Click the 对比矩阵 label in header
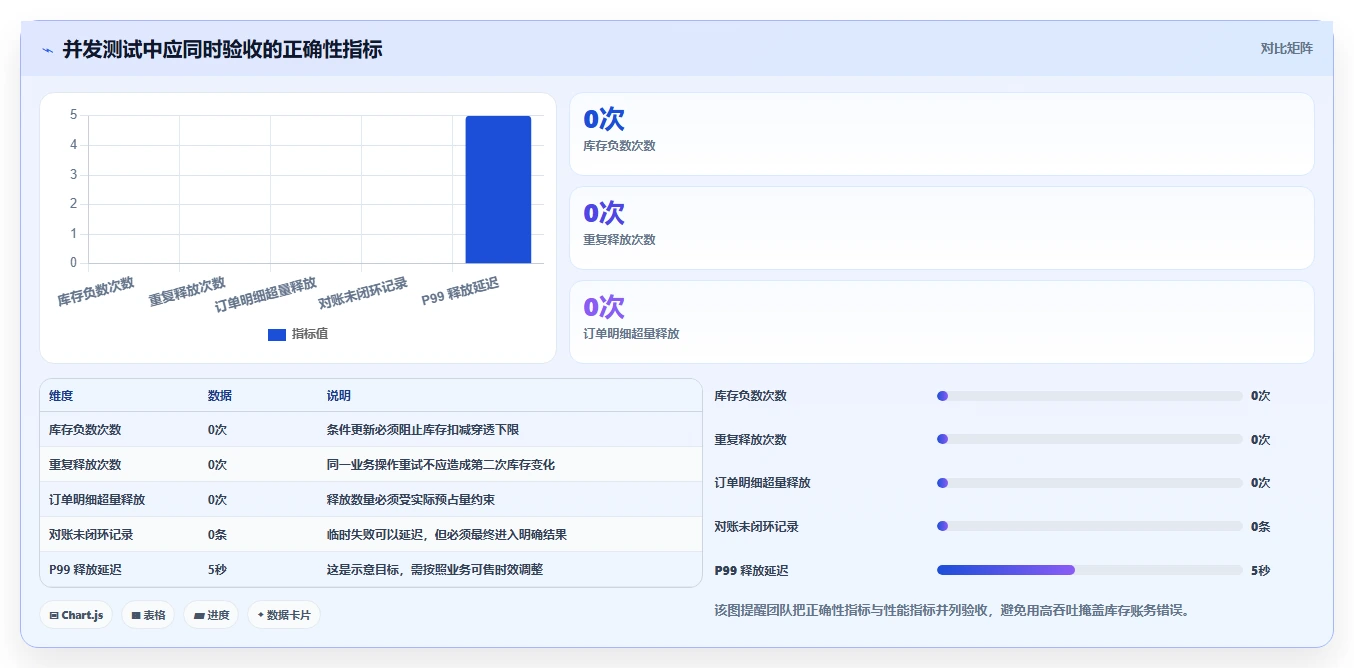The height and width of the screenshot is (668, 1354). [1286, 48]
